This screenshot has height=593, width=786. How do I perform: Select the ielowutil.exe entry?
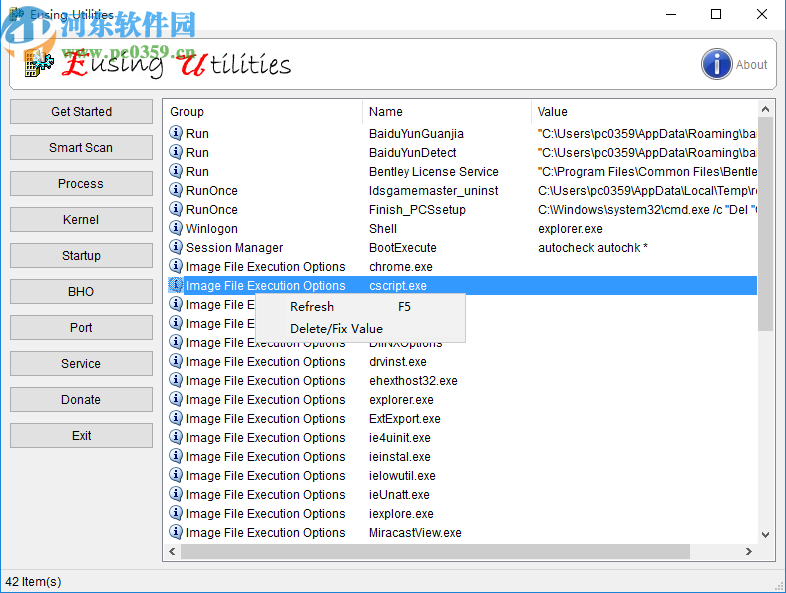402,476
